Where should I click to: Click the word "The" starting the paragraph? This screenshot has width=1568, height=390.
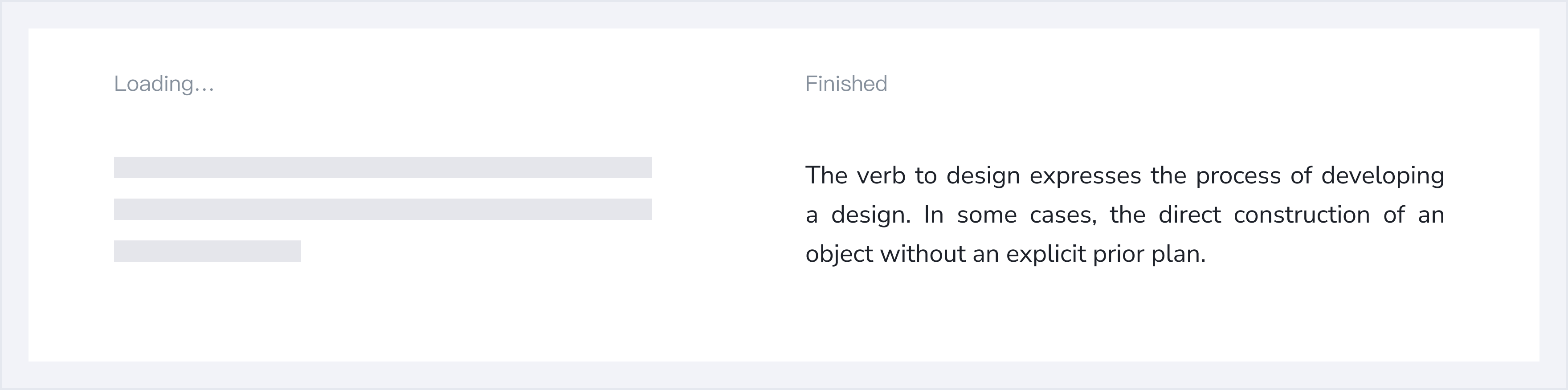[826, 176]
